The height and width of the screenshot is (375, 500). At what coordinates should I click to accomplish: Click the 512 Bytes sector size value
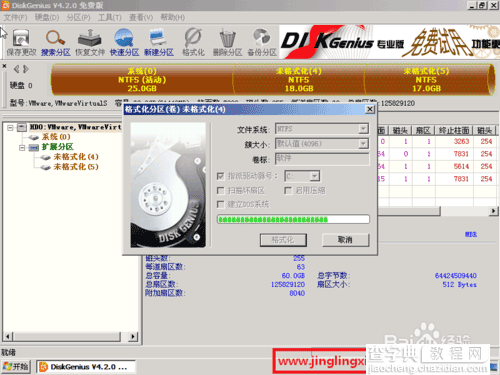(459, 285)
